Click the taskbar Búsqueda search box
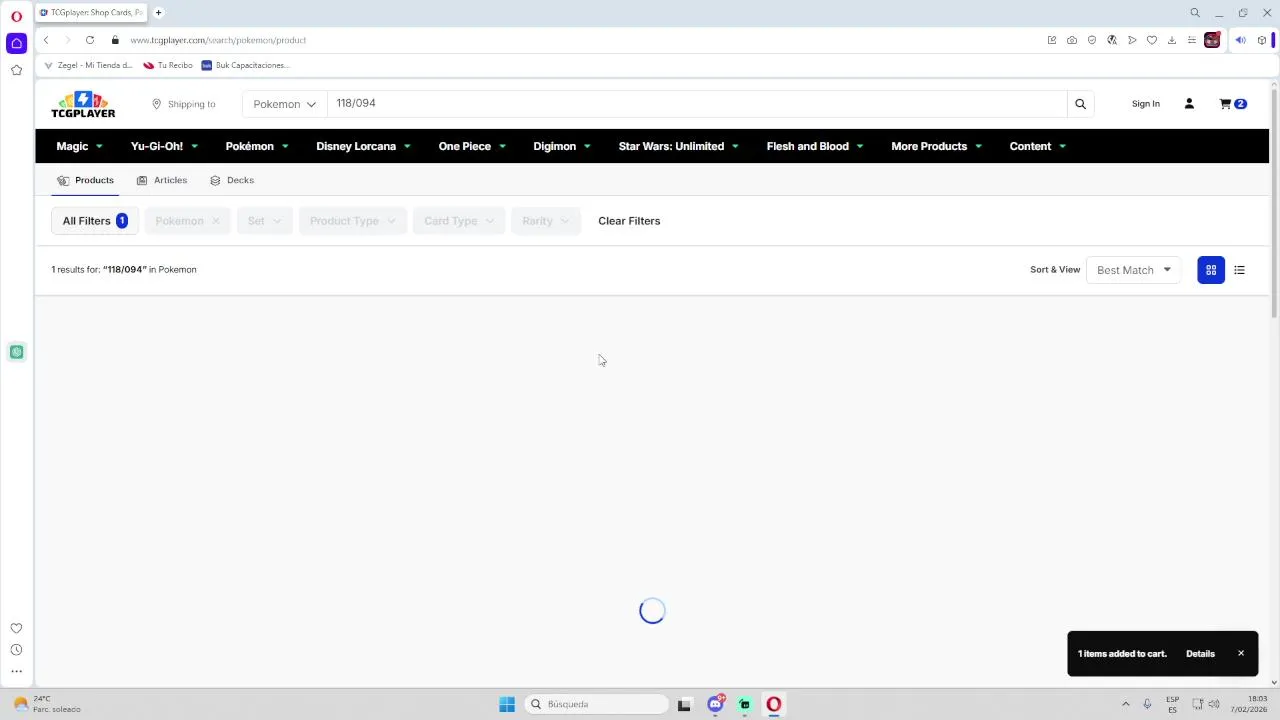The image size is (1280, 720). pyautogui.click(x=596, y=704)
